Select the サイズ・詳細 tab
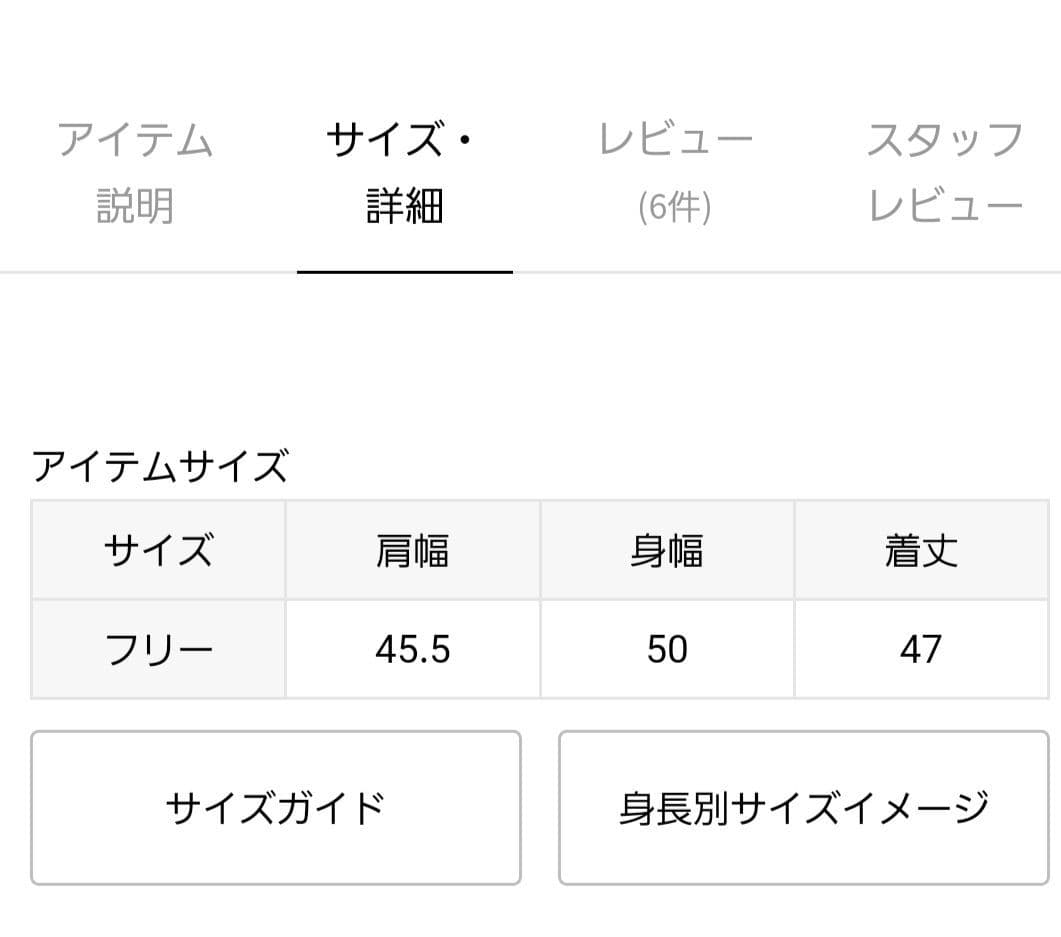Viewport: 1061px width, 937px height. pyautogui.click(x=405, y=172)
